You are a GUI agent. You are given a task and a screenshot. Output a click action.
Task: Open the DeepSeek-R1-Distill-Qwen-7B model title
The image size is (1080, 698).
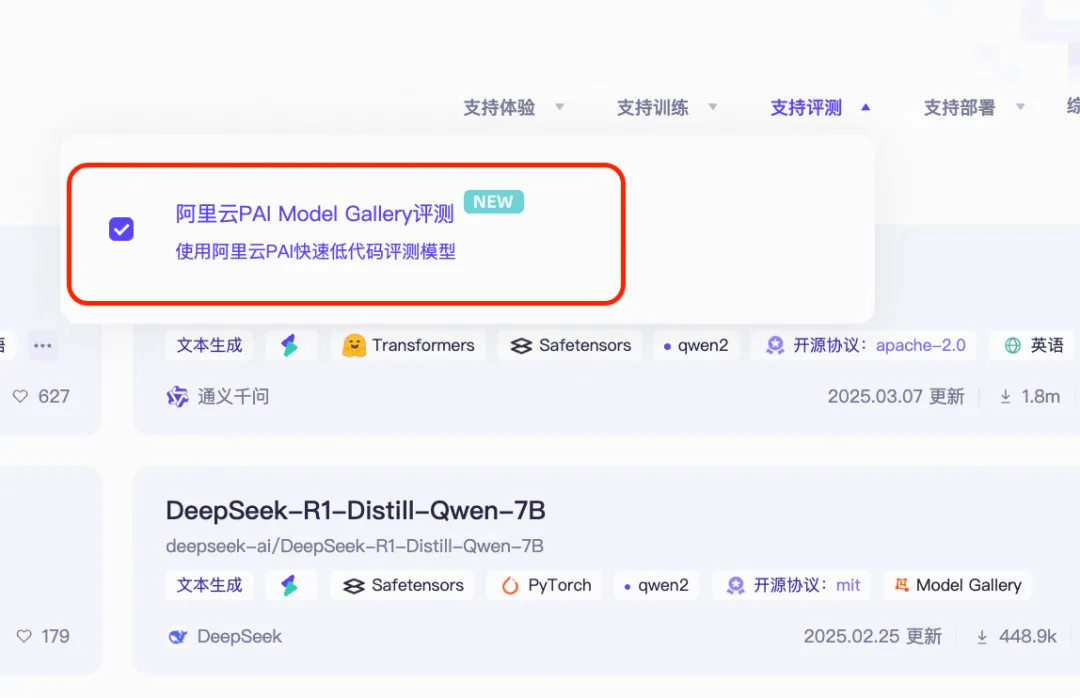pos(355,511)
